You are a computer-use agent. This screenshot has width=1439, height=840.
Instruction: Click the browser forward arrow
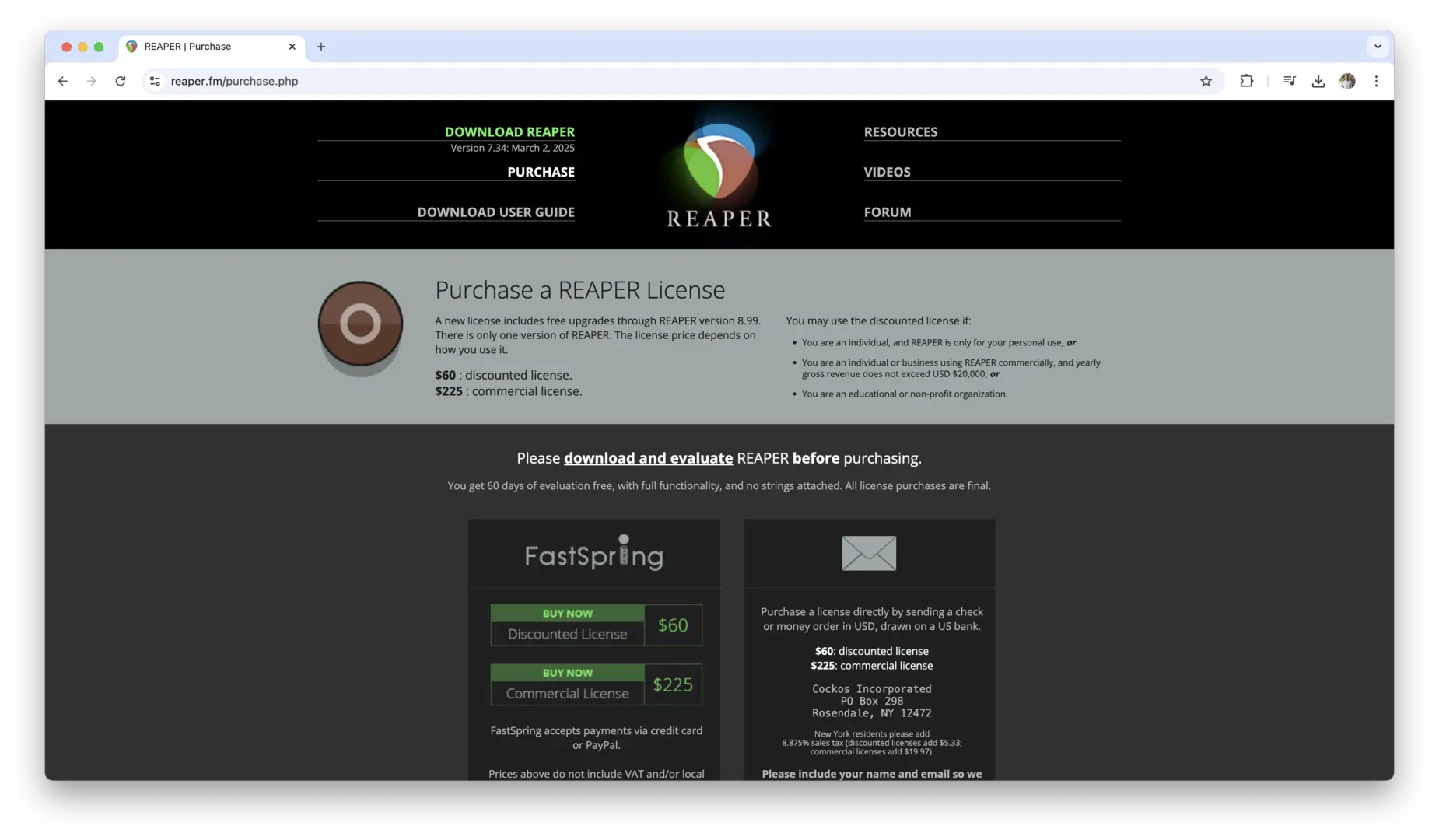92,81
